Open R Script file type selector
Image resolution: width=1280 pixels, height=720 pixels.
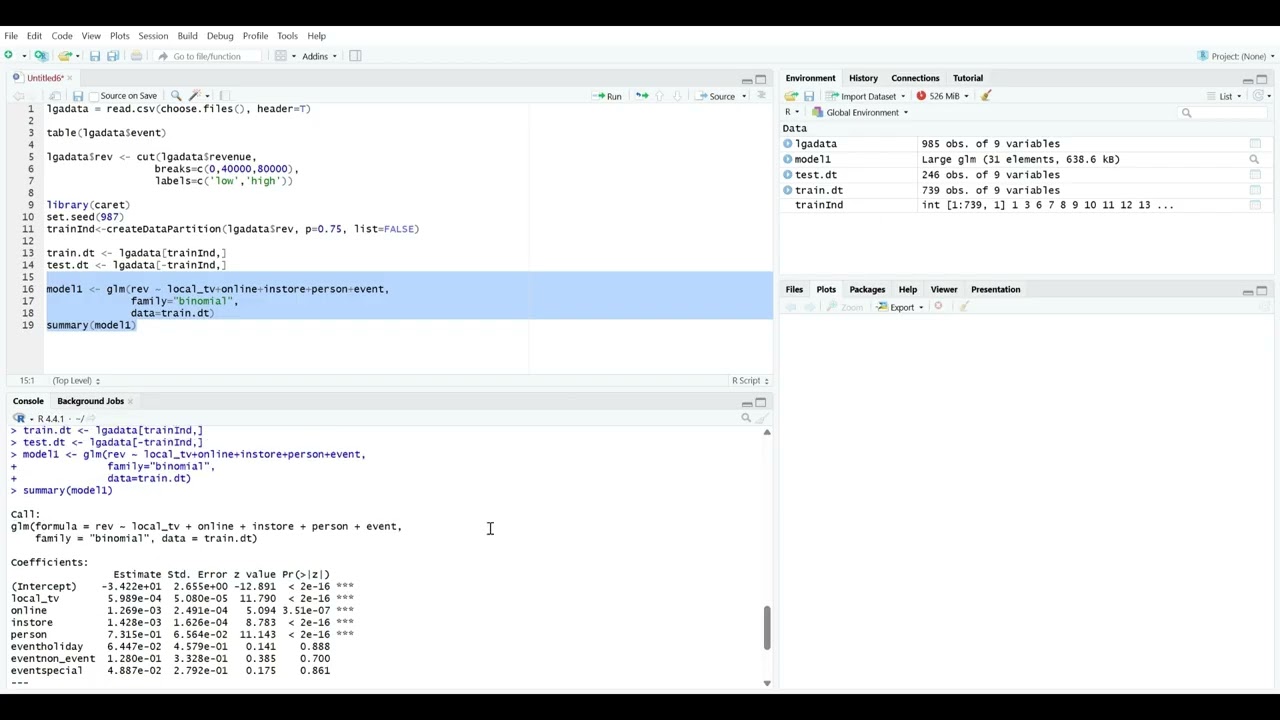[x=749, y=380]
